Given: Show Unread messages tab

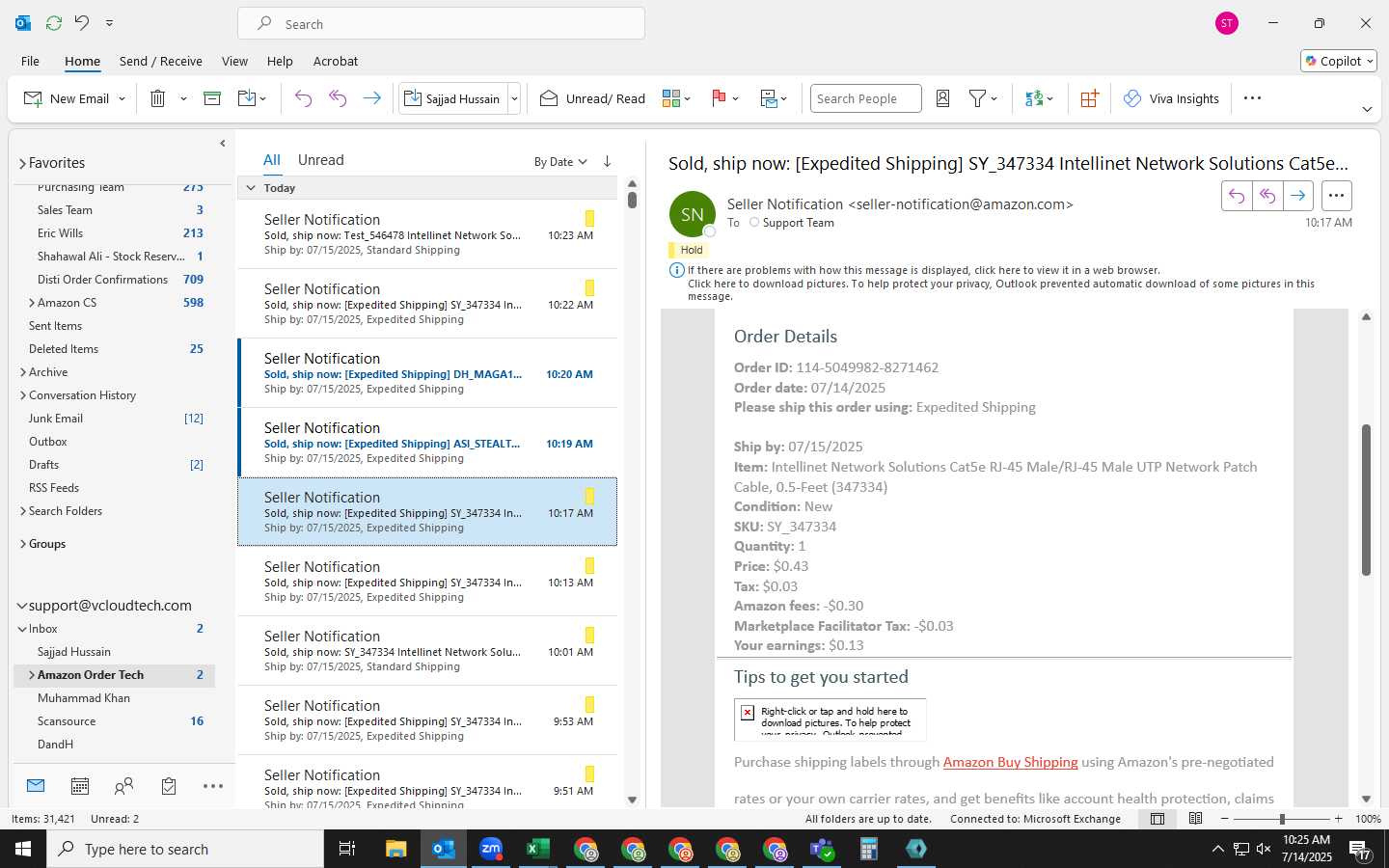Looking at the screenshot, I should tap(320, 160).
